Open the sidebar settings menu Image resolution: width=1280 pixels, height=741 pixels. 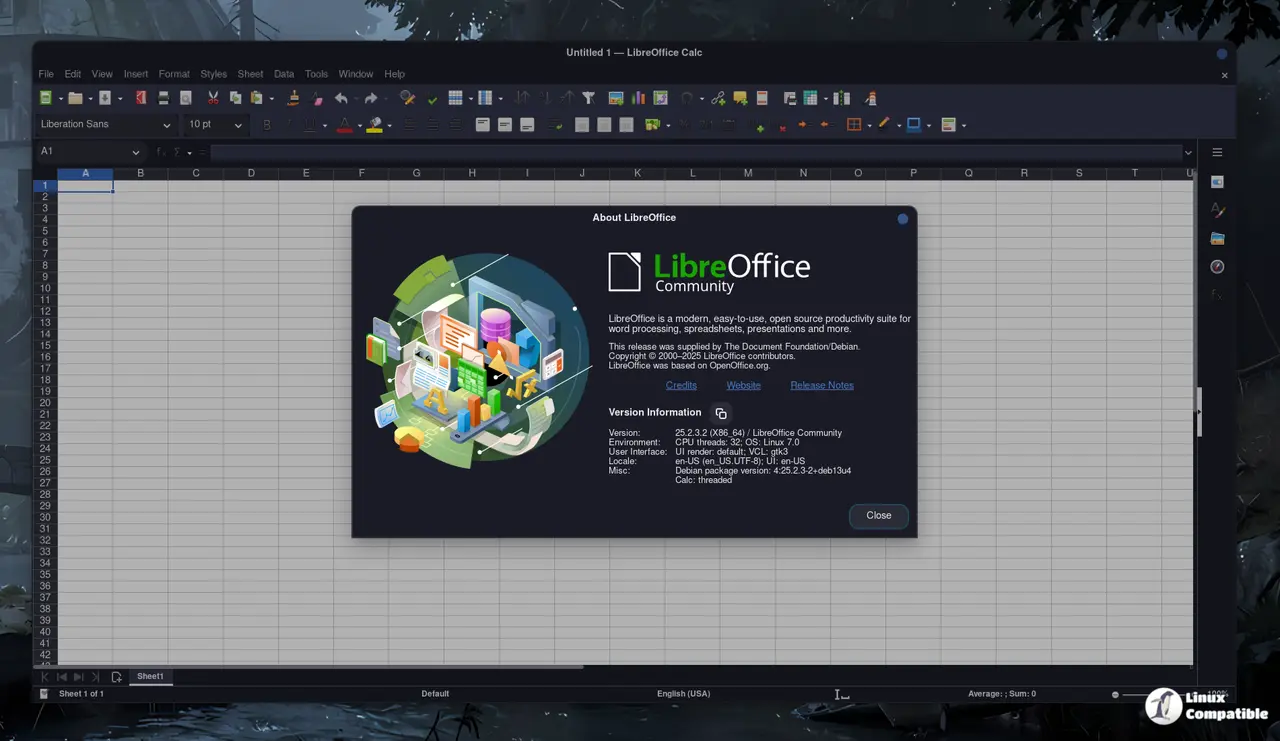1217,153
